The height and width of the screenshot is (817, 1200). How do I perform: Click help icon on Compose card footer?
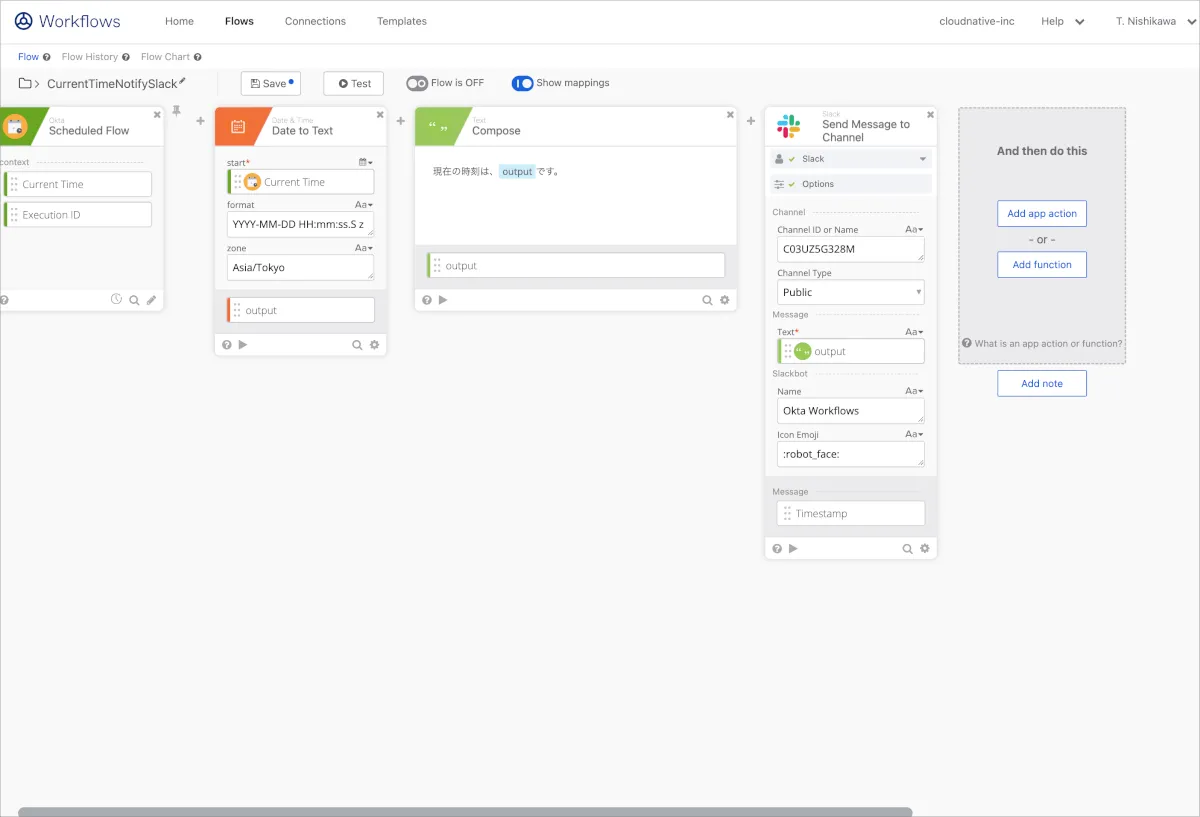click(427, 300)
